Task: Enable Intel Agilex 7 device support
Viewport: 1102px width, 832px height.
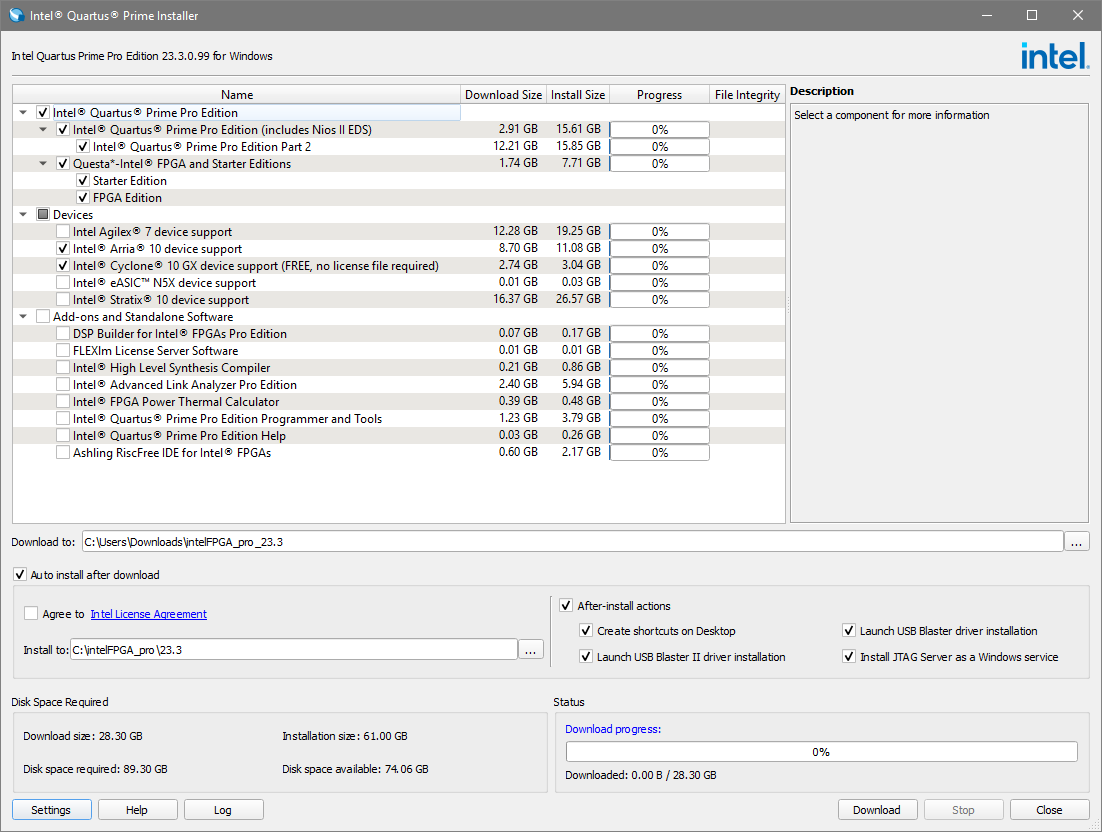Action: pyautogui.click(x=63, y=232)
